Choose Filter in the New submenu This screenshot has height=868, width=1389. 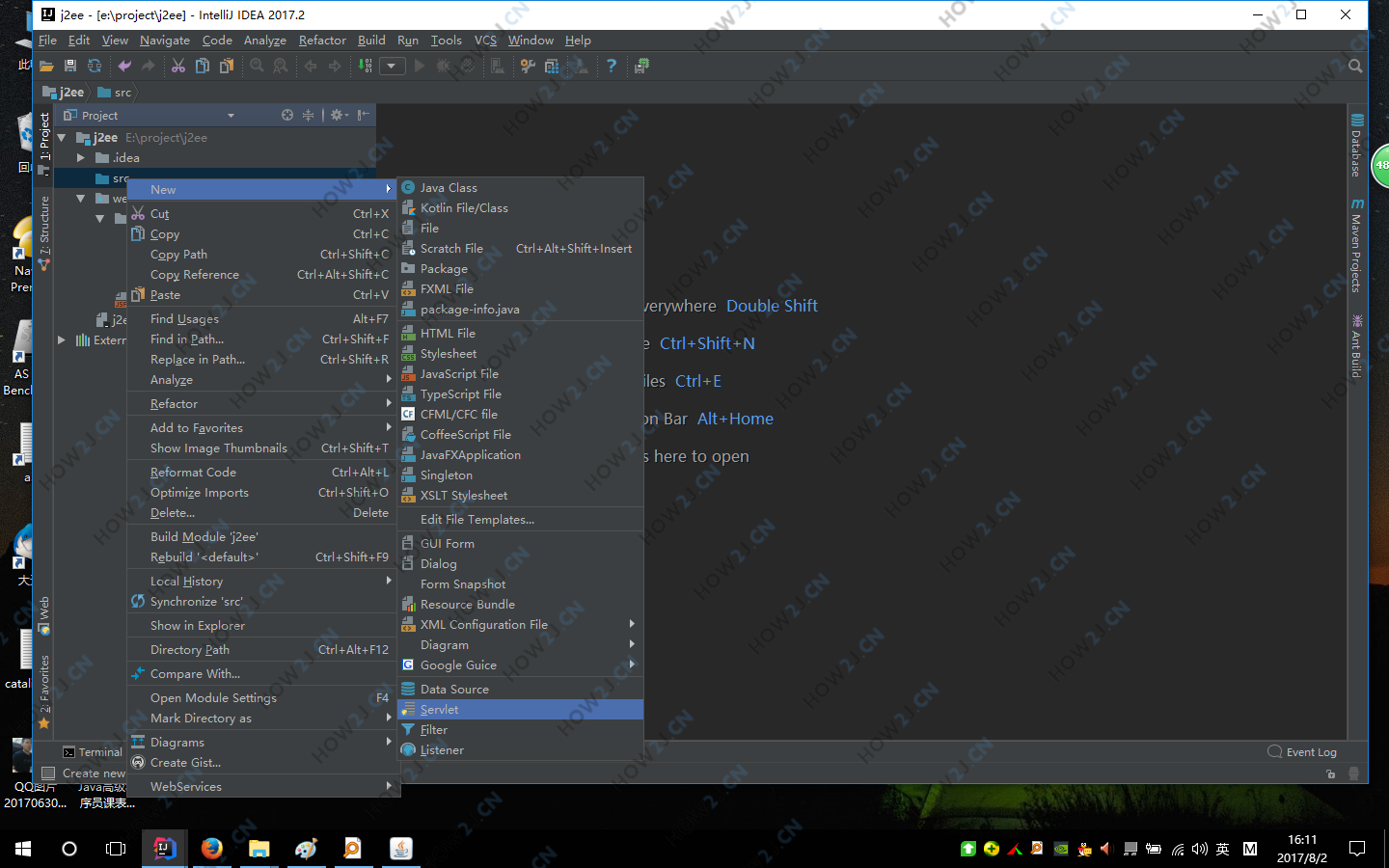pos(521,730)
